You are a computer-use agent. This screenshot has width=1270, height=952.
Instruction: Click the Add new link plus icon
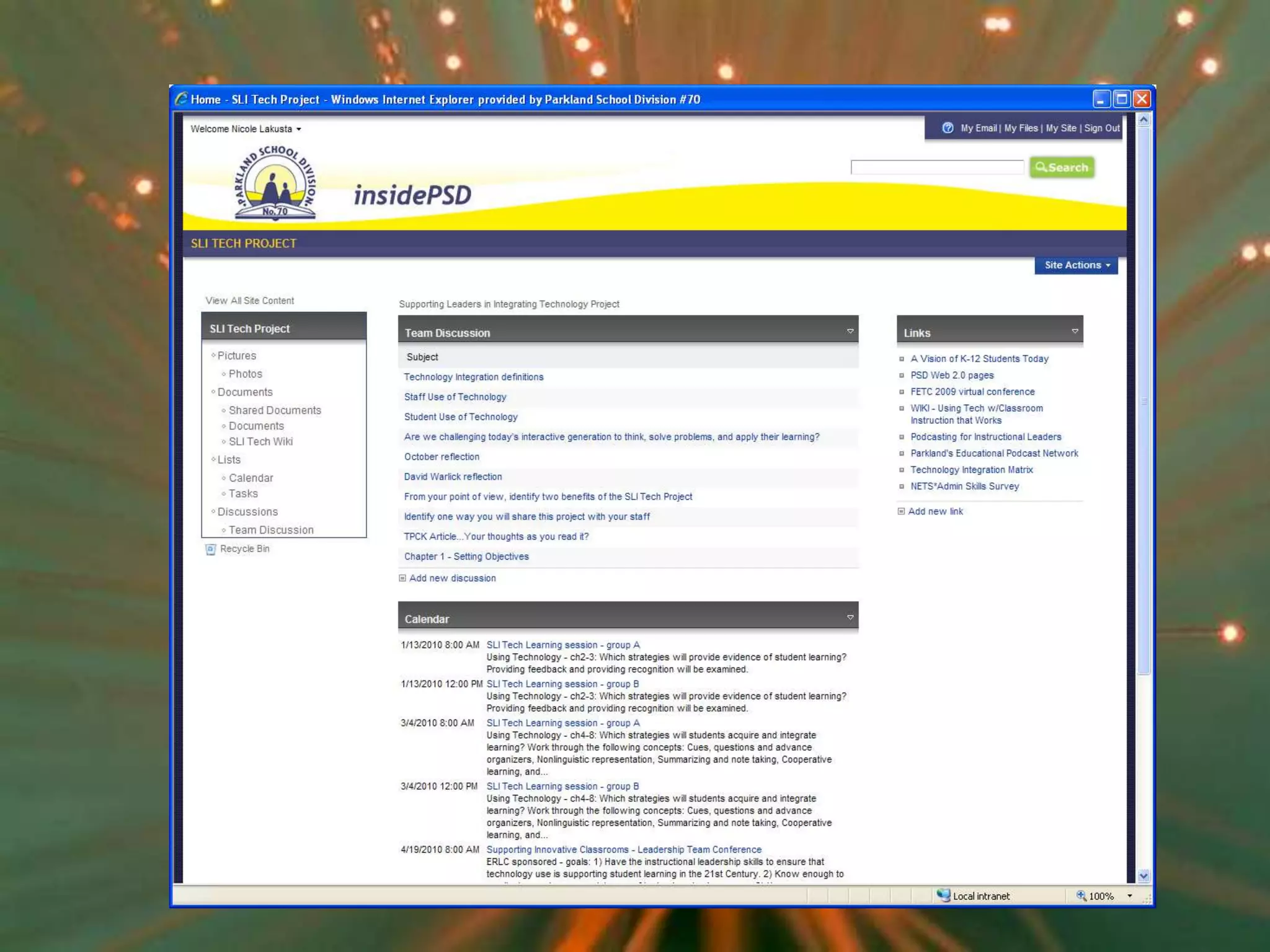pos(901,511)
